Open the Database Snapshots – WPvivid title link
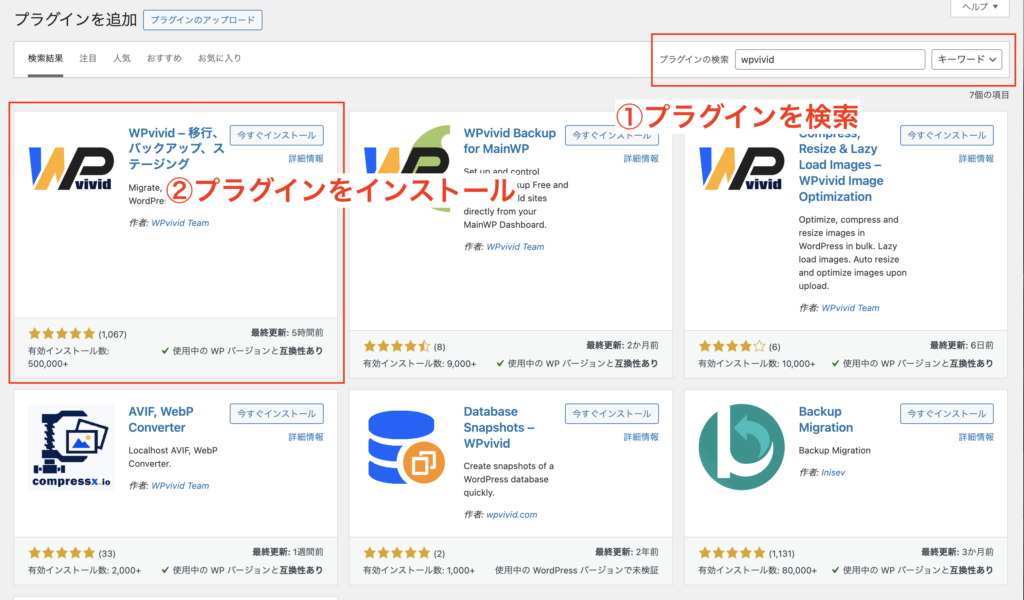 click(499, 428)
